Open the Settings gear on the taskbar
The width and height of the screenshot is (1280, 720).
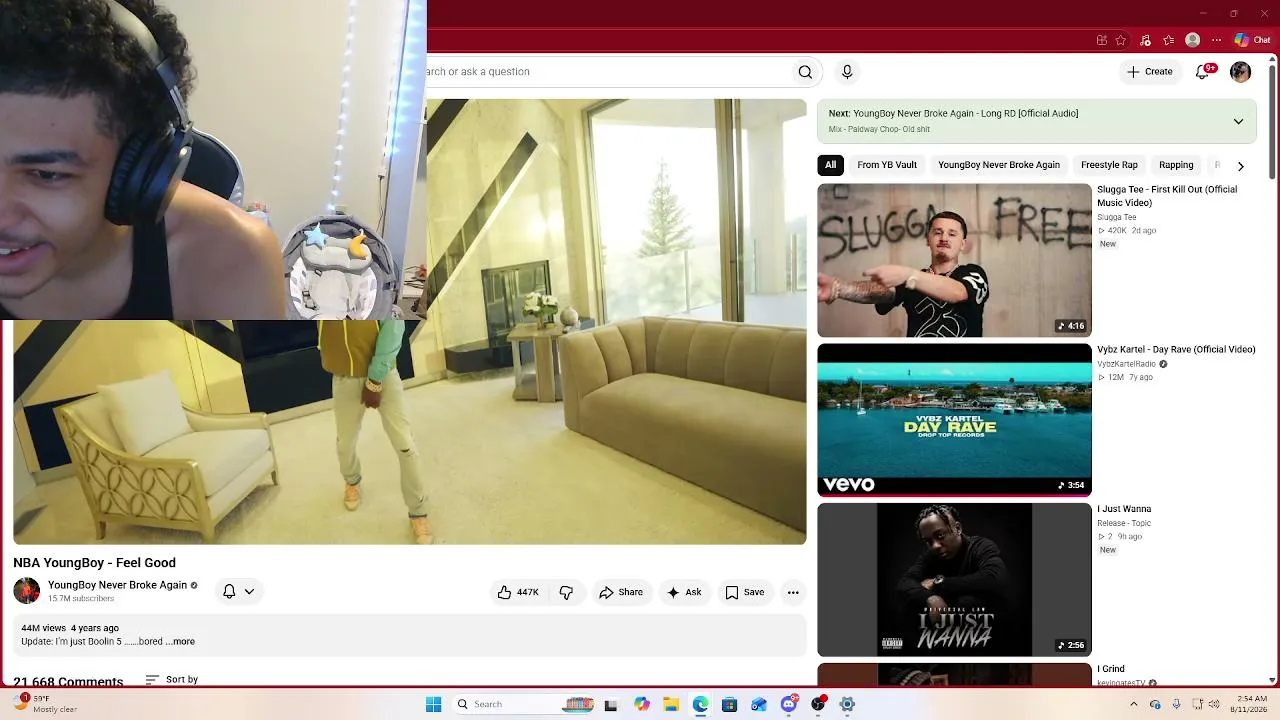[x=847, y=704]
